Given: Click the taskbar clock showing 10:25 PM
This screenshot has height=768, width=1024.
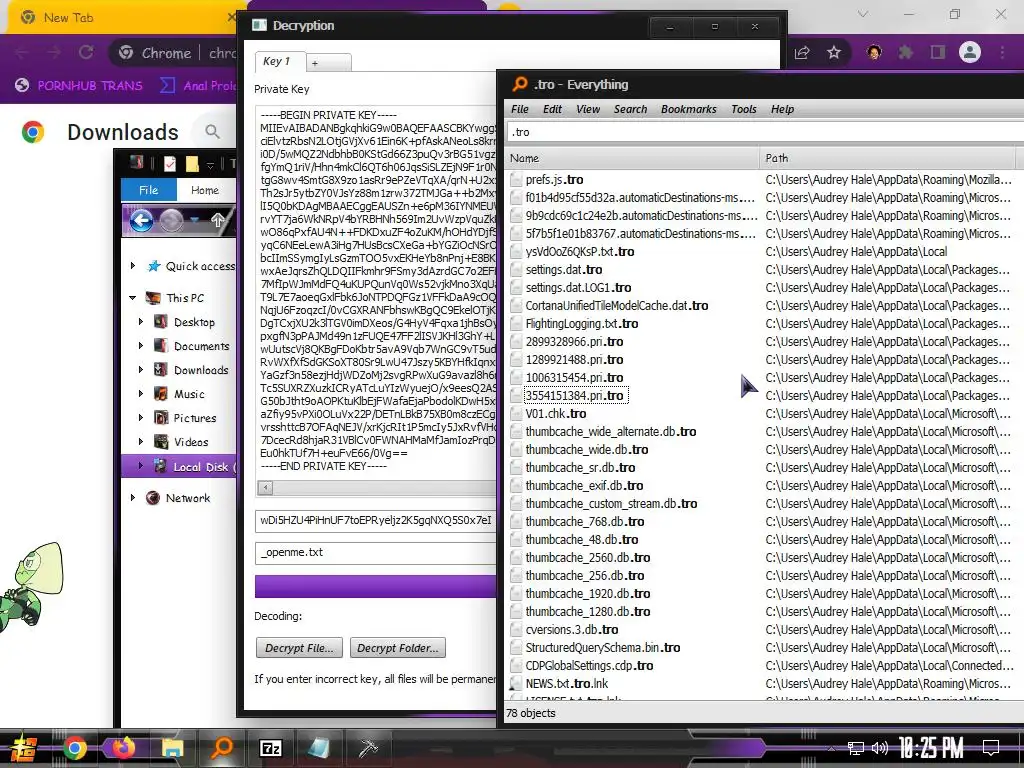Looking at the screenshot, I should coord(930,748).
